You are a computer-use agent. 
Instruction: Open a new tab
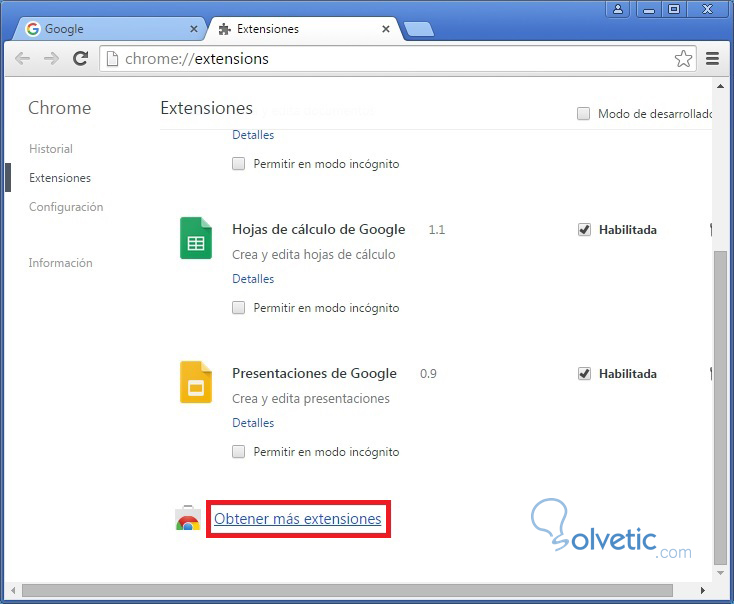[419, 29]
